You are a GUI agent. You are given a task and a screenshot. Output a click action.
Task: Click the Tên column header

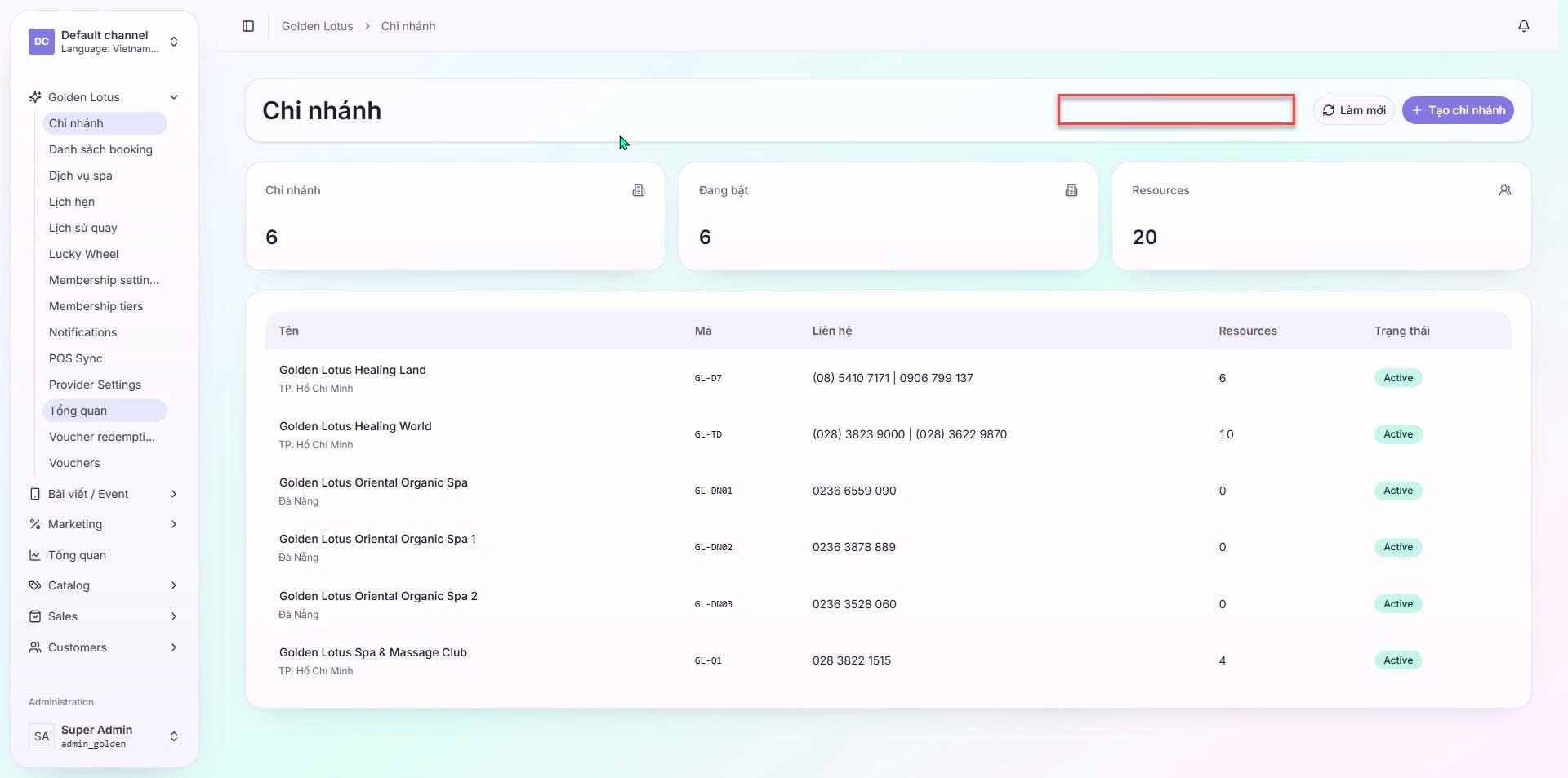coord(288,331)
